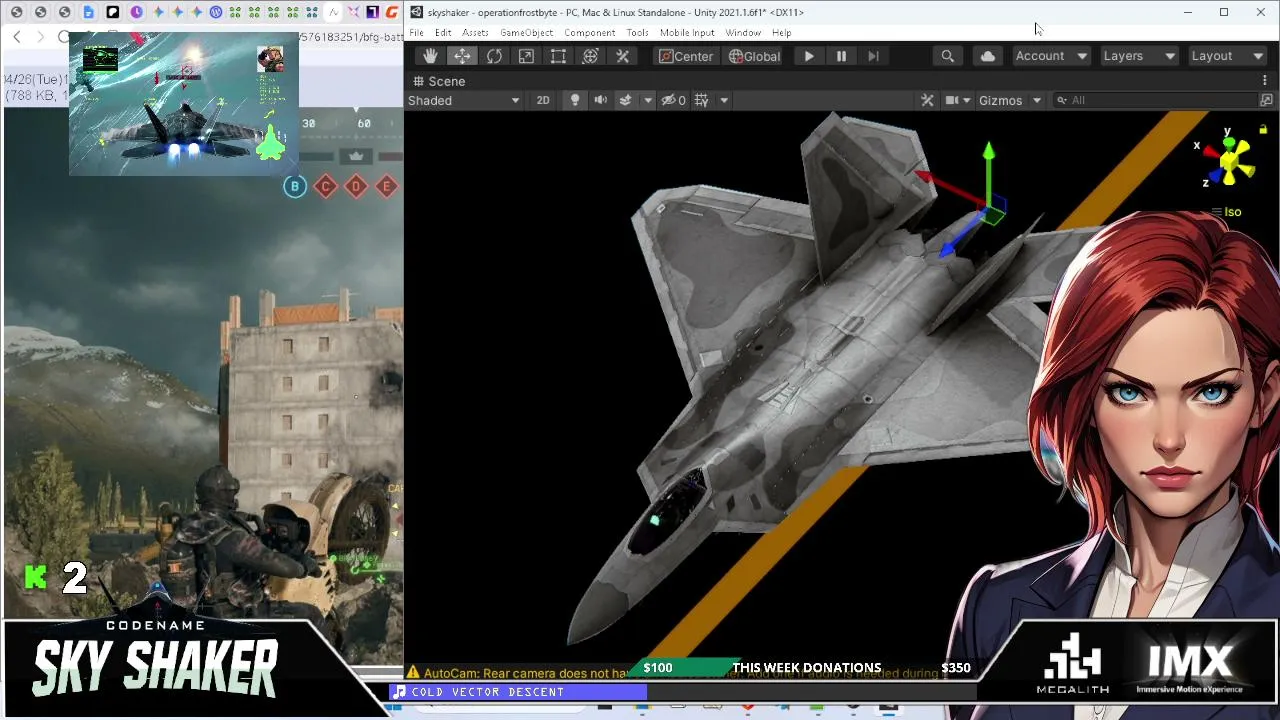Toggle 2D view mode in Scene
Viewport: 1280px width, 720px height.
(543, 100)
